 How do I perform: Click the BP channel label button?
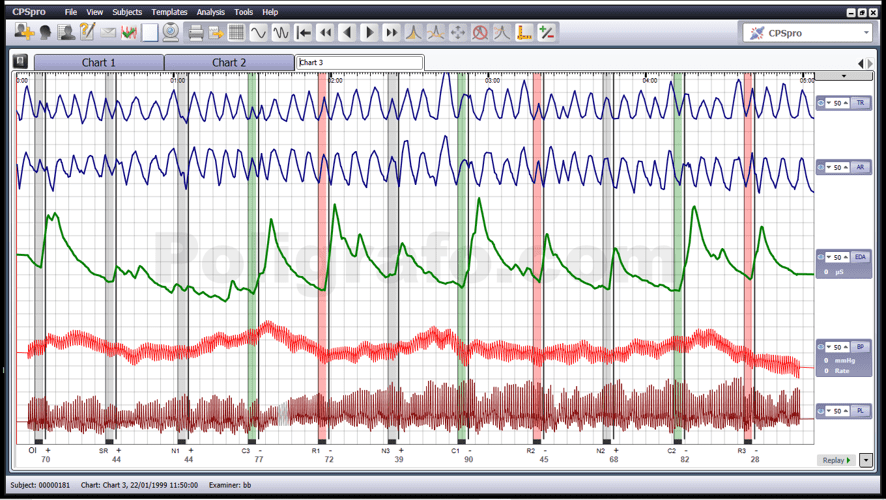coord(860,347)
